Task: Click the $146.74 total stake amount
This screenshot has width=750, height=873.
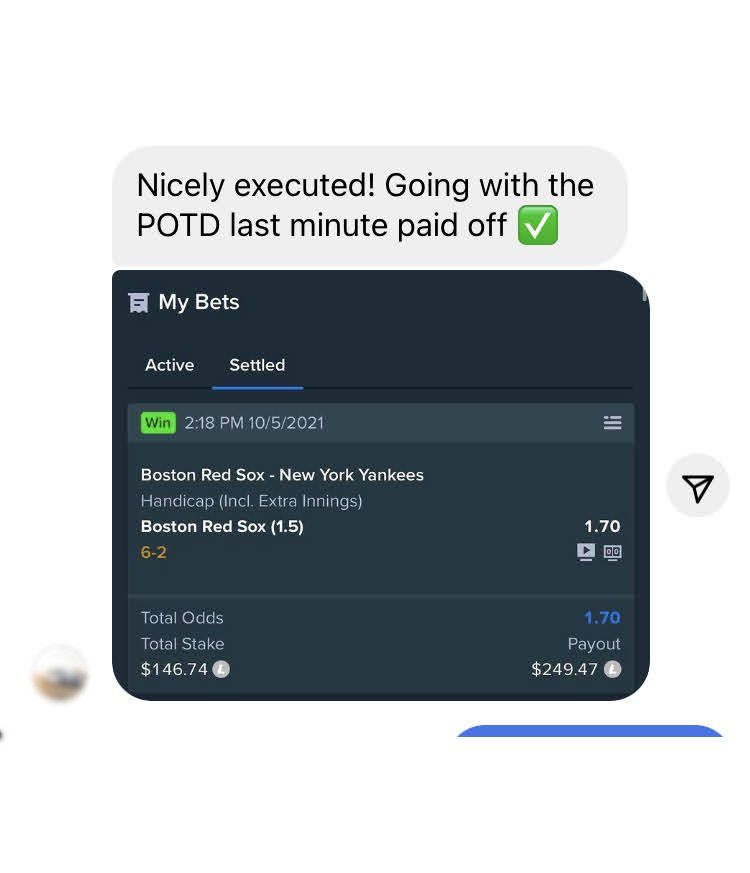Action: tap(174, 669)
